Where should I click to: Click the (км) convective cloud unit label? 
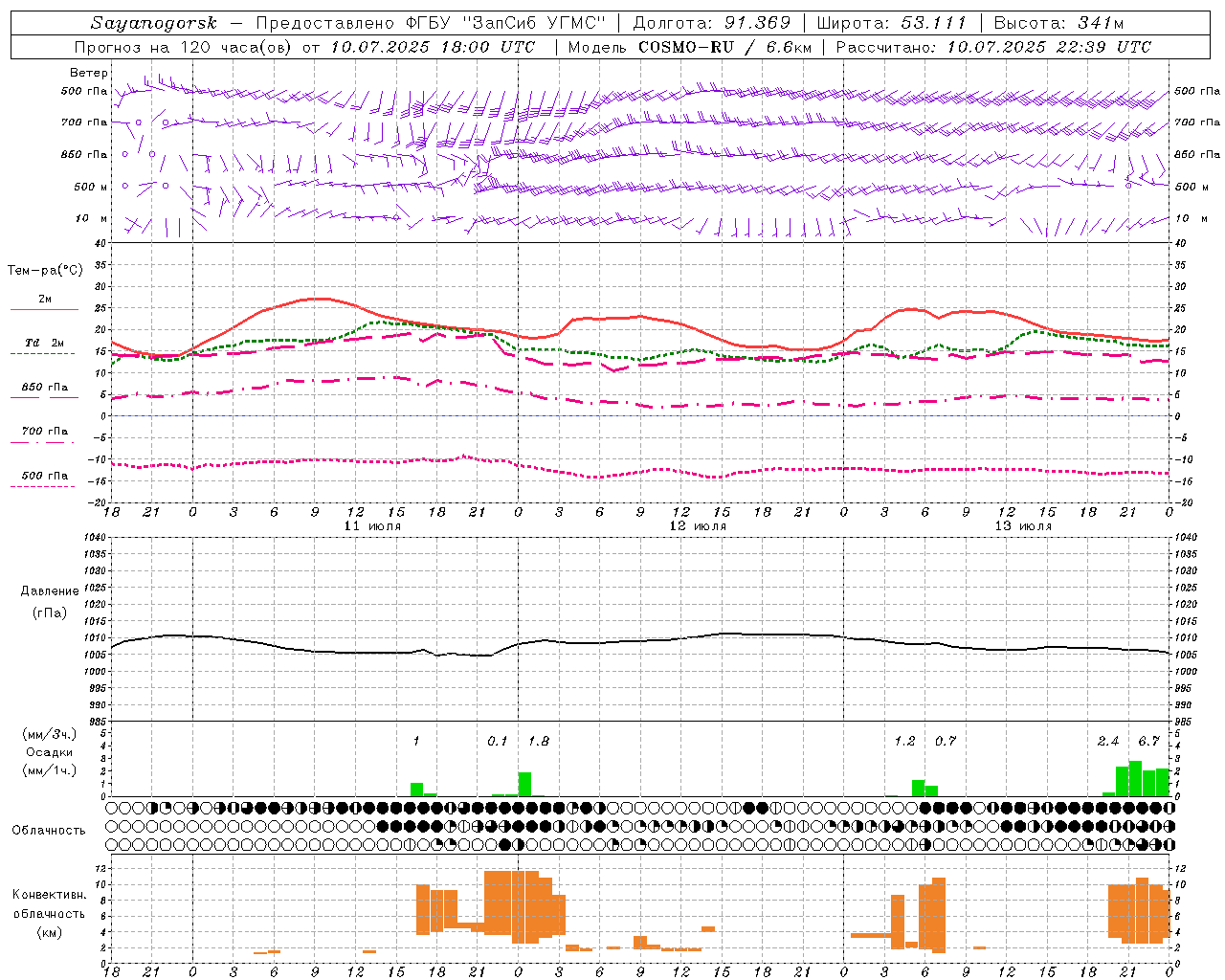coord(49,932)
